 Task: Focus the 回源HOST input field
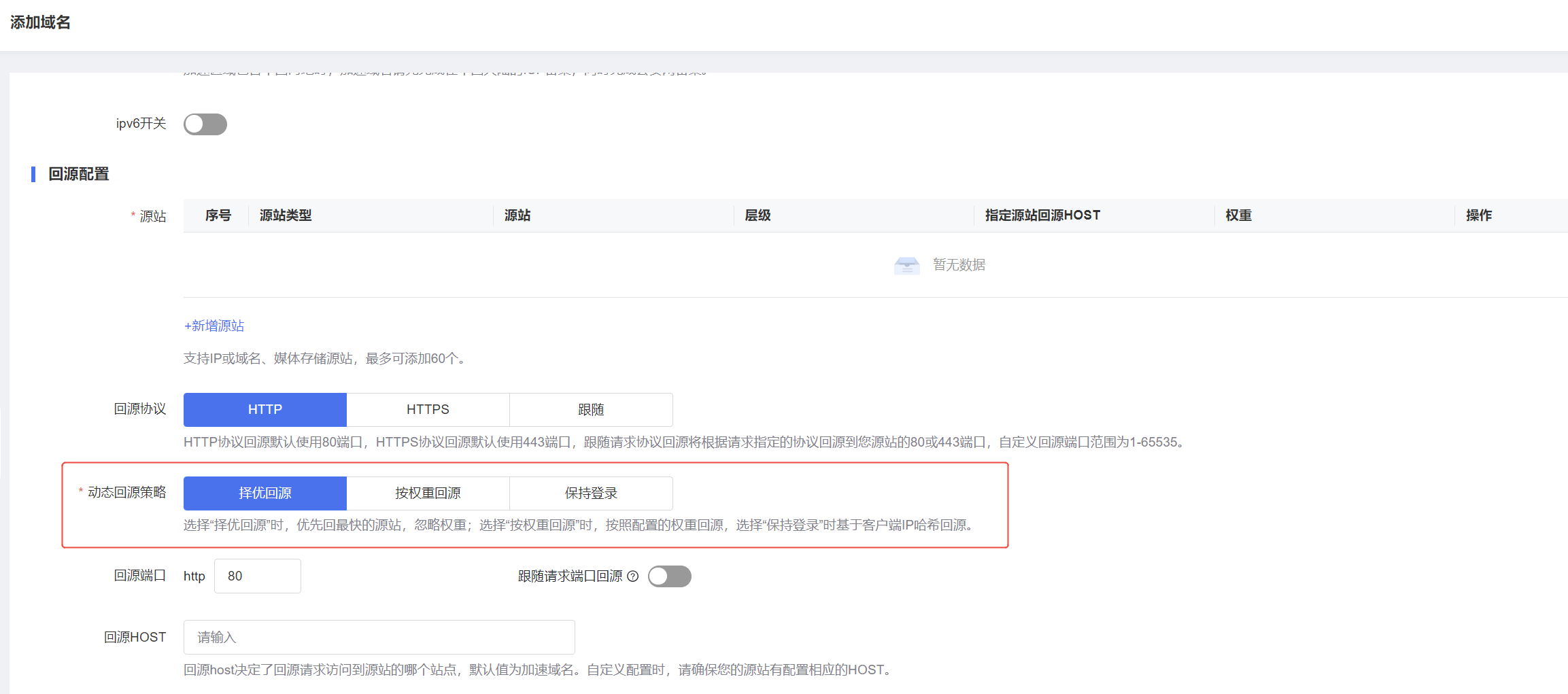379,638
